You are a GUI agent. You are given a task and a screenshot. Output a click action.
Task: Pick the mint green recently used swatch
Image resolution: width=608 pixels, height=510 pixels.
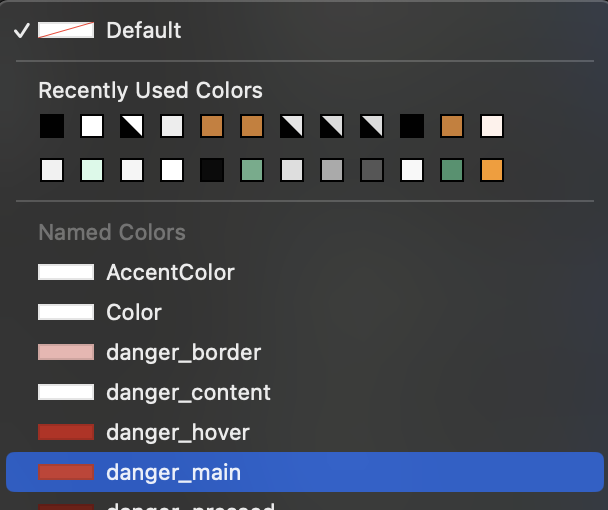pyautogui.click(x=92, y=170)
